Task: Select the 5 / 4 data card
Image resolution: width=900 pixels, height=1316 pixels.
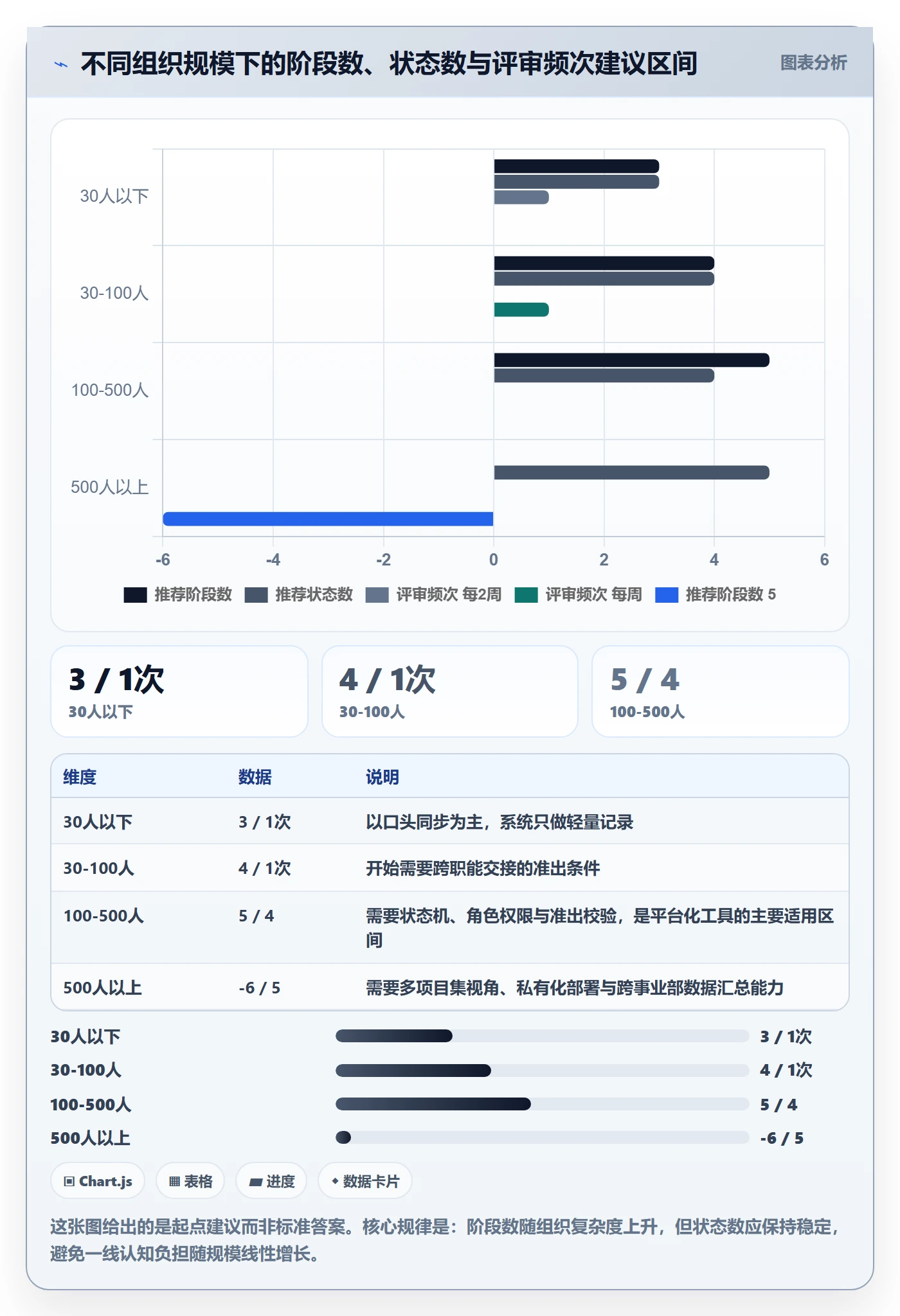Action: pyautogui.click(x=721, y=691)
